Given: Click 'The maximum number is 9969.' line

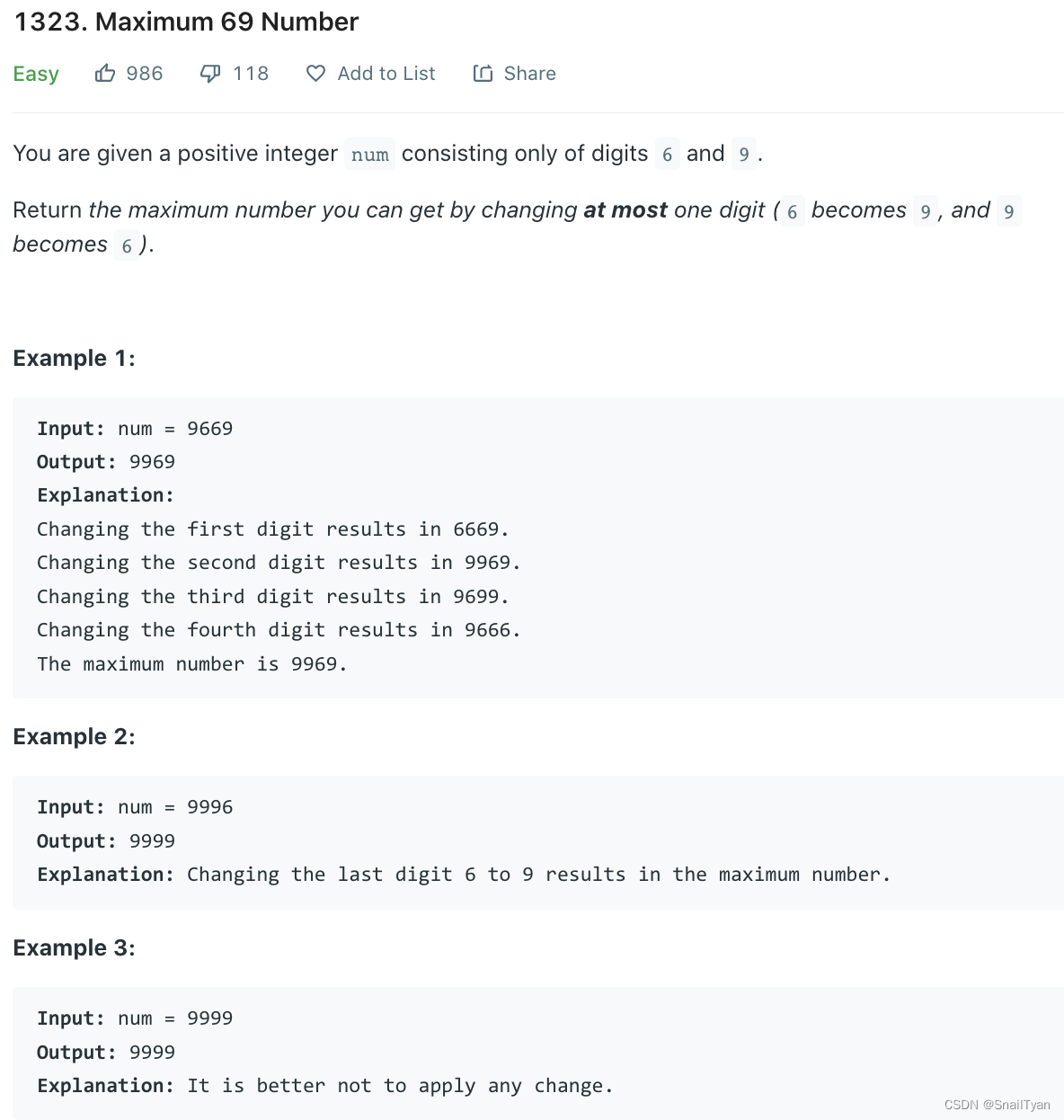Looking at the screenshot, I should pyautogui.click(x=191, y=664).
